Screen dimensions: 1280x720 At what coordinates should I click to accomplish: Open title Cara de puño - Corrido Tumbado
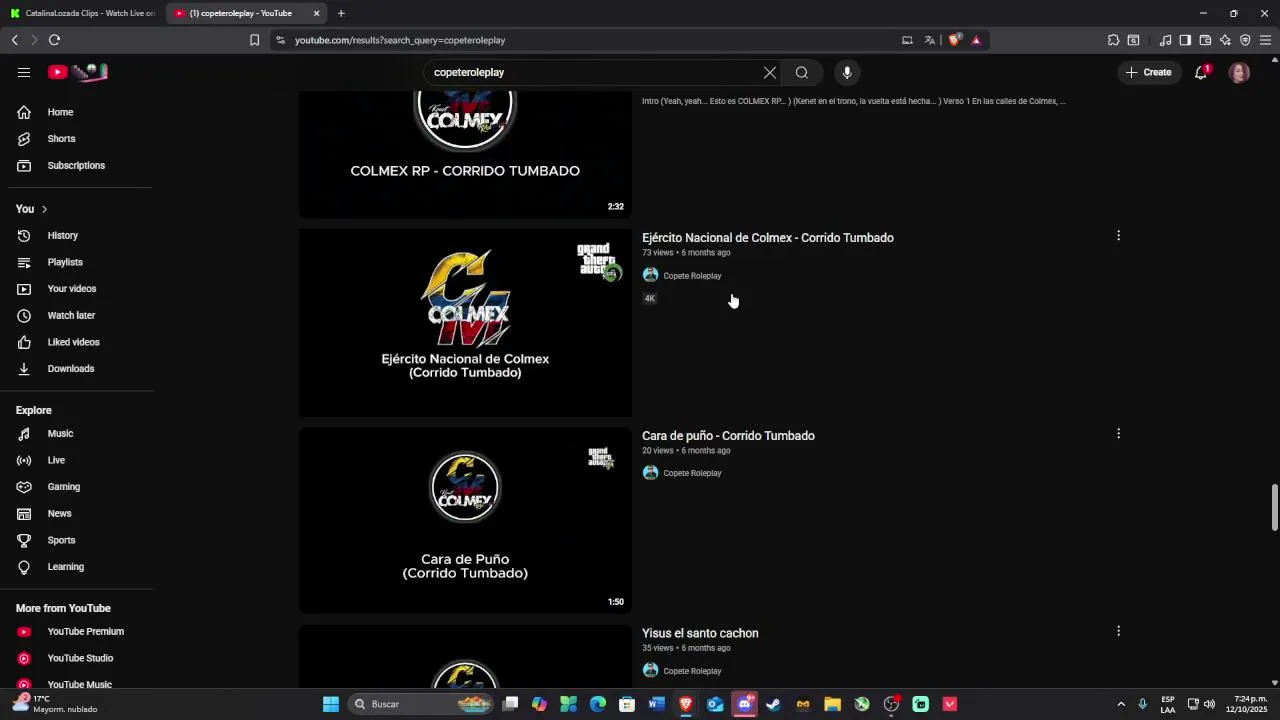tap(728, 436)
